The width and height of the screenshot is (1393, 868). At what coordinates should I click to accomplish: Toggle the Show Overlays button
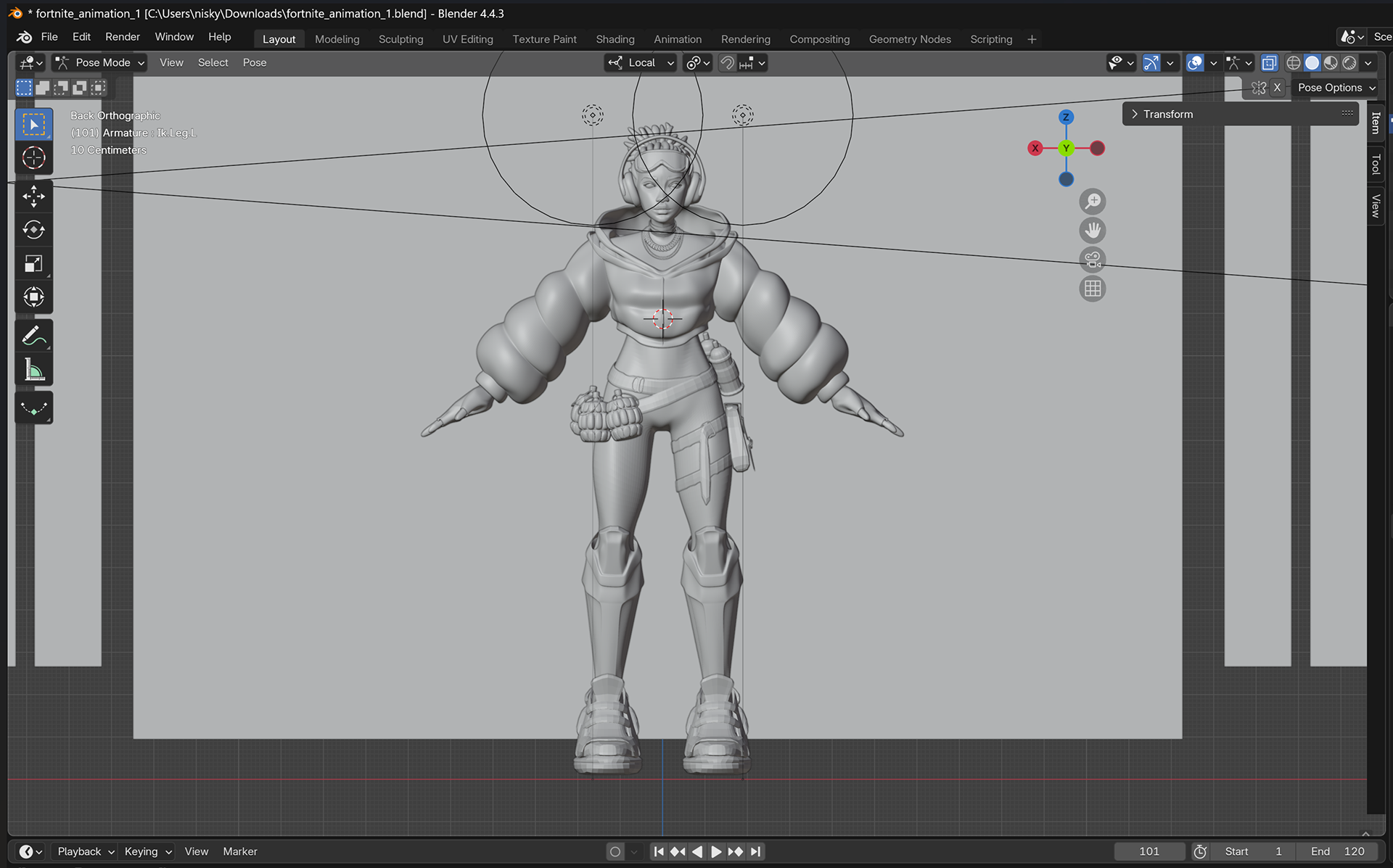tap(1195, 63)
